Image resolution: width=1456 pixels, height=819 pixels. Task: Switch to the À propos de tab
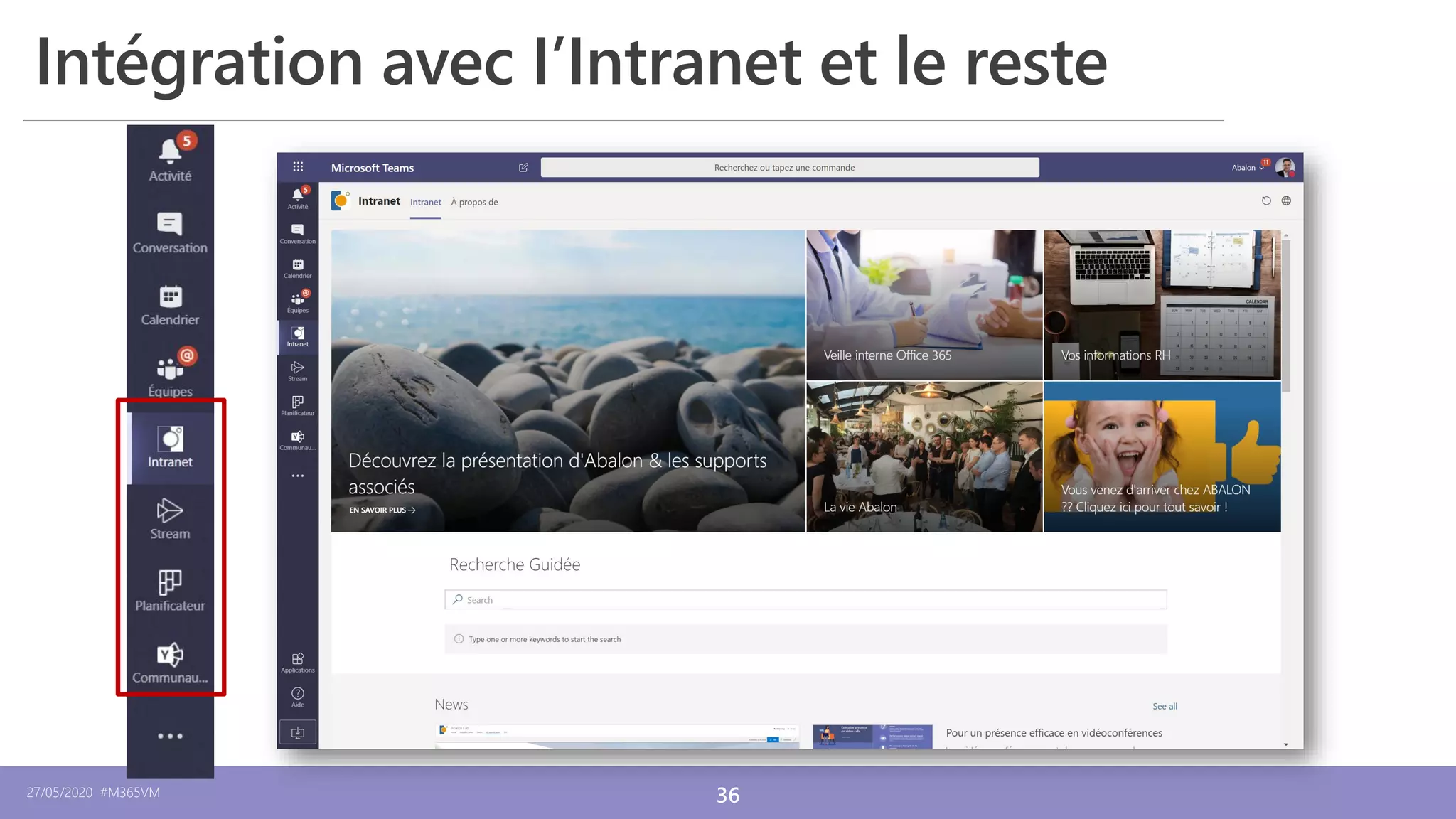coord(474,203)
